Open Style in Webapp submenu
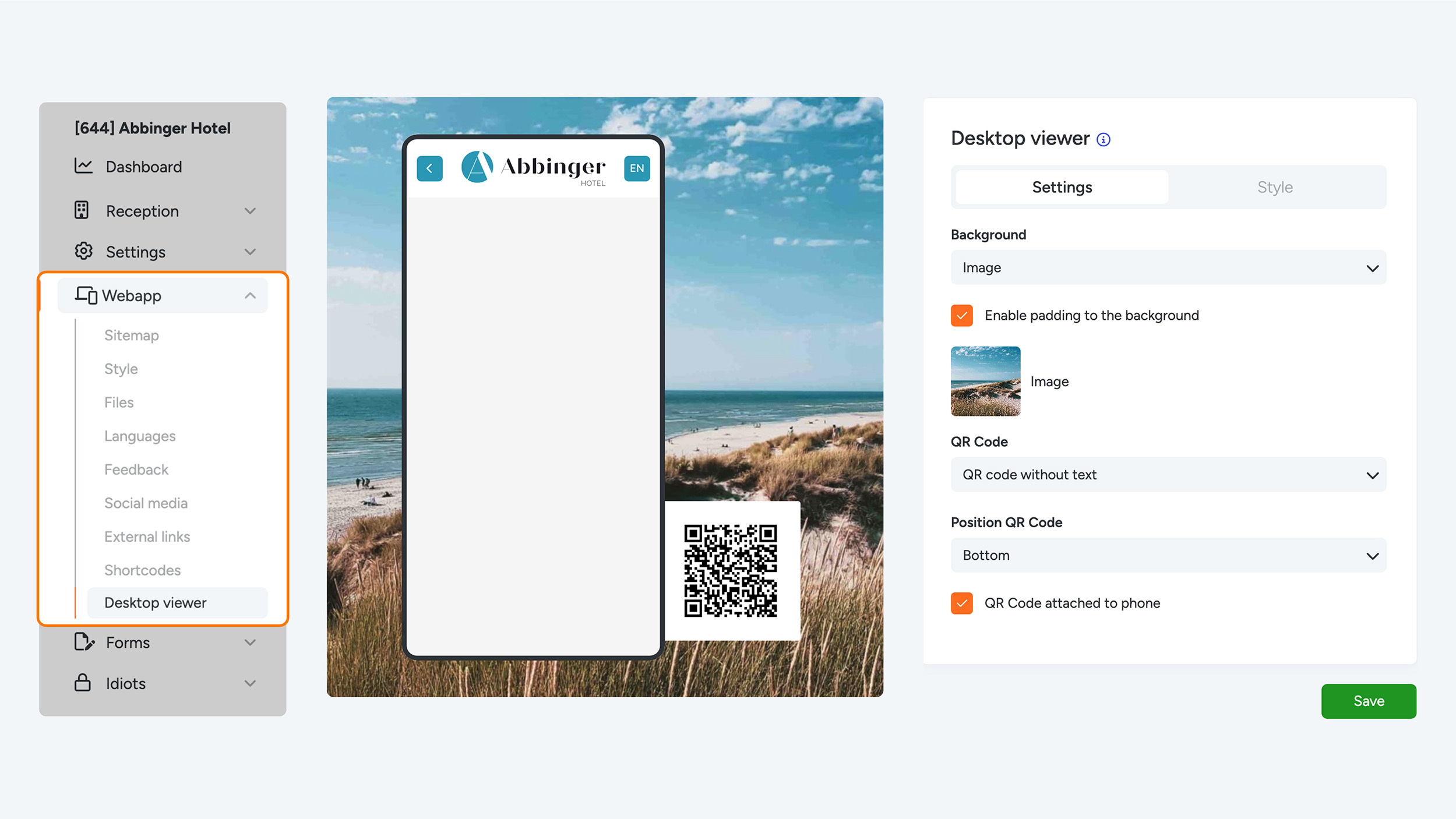This screenshot has height=819, width=1456. [121, 369]
